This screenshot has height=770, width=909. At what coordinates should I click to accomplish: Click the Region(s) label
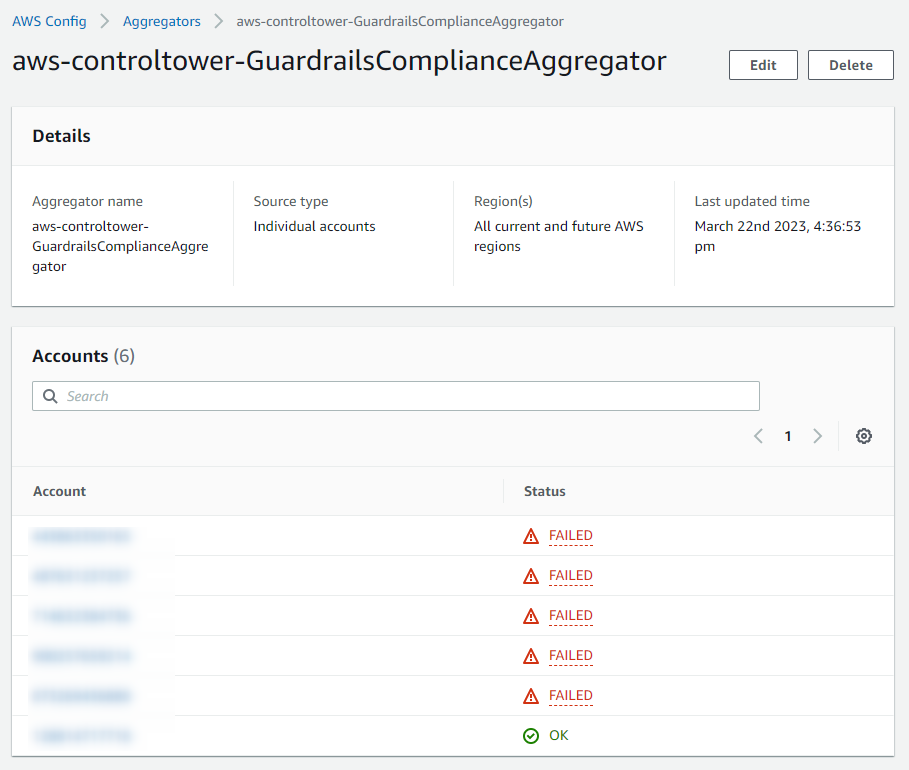(503, 201)
